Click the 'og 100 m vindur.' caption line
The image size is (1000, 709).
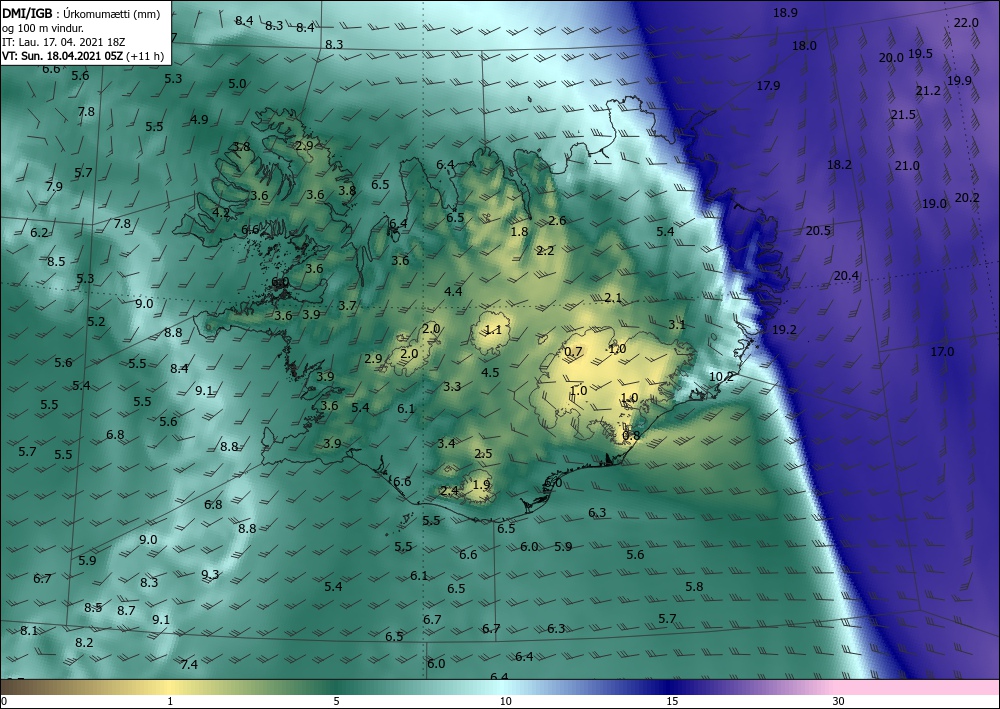pyautogui.click(x=43, y=27)
